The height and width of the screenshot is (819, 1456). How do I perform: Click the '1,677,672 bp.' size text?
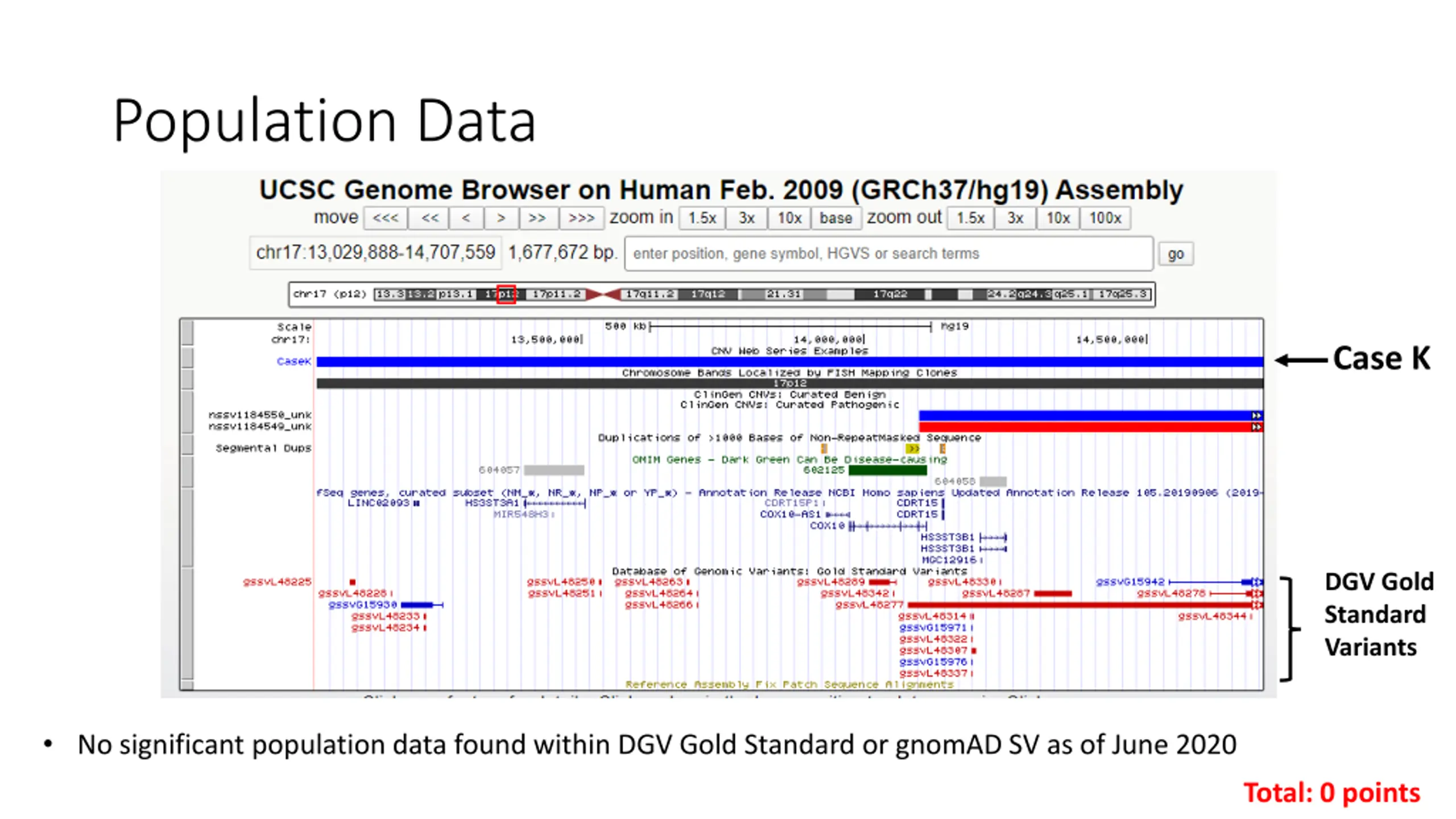pyautogui.click(x=562, y=253)
